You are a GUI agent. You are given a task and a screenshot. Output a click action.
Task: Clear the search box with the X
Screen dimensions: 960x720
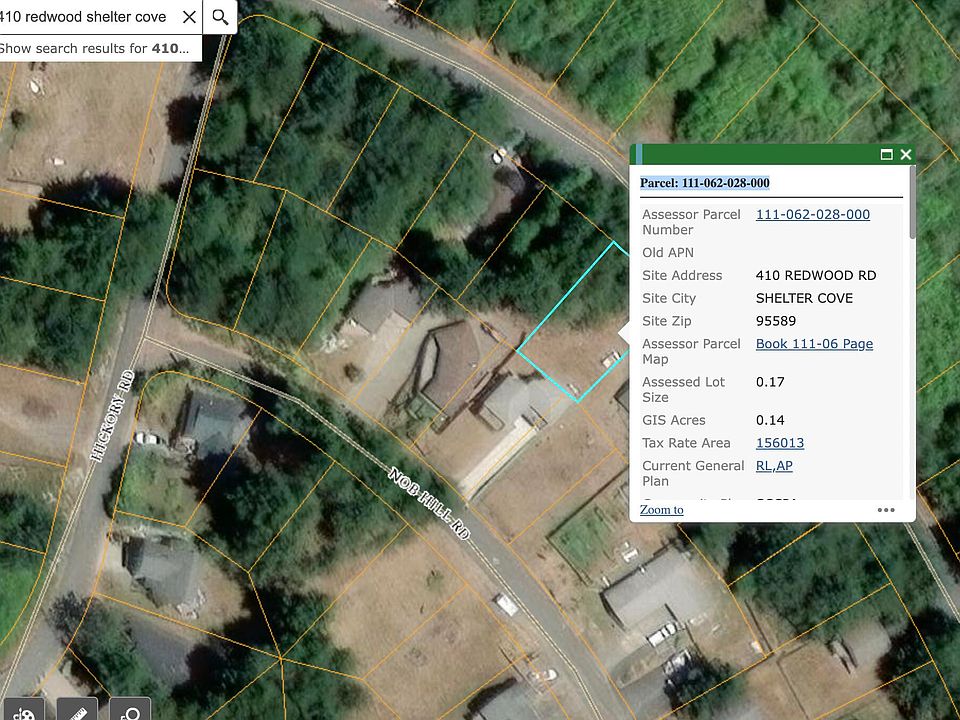click(x=189, y=17)
